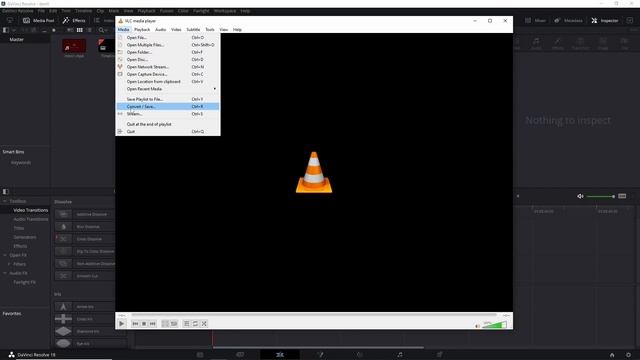
Task: Toggle Media Pool in DaVinci Resolve
Action: point(38,20)
